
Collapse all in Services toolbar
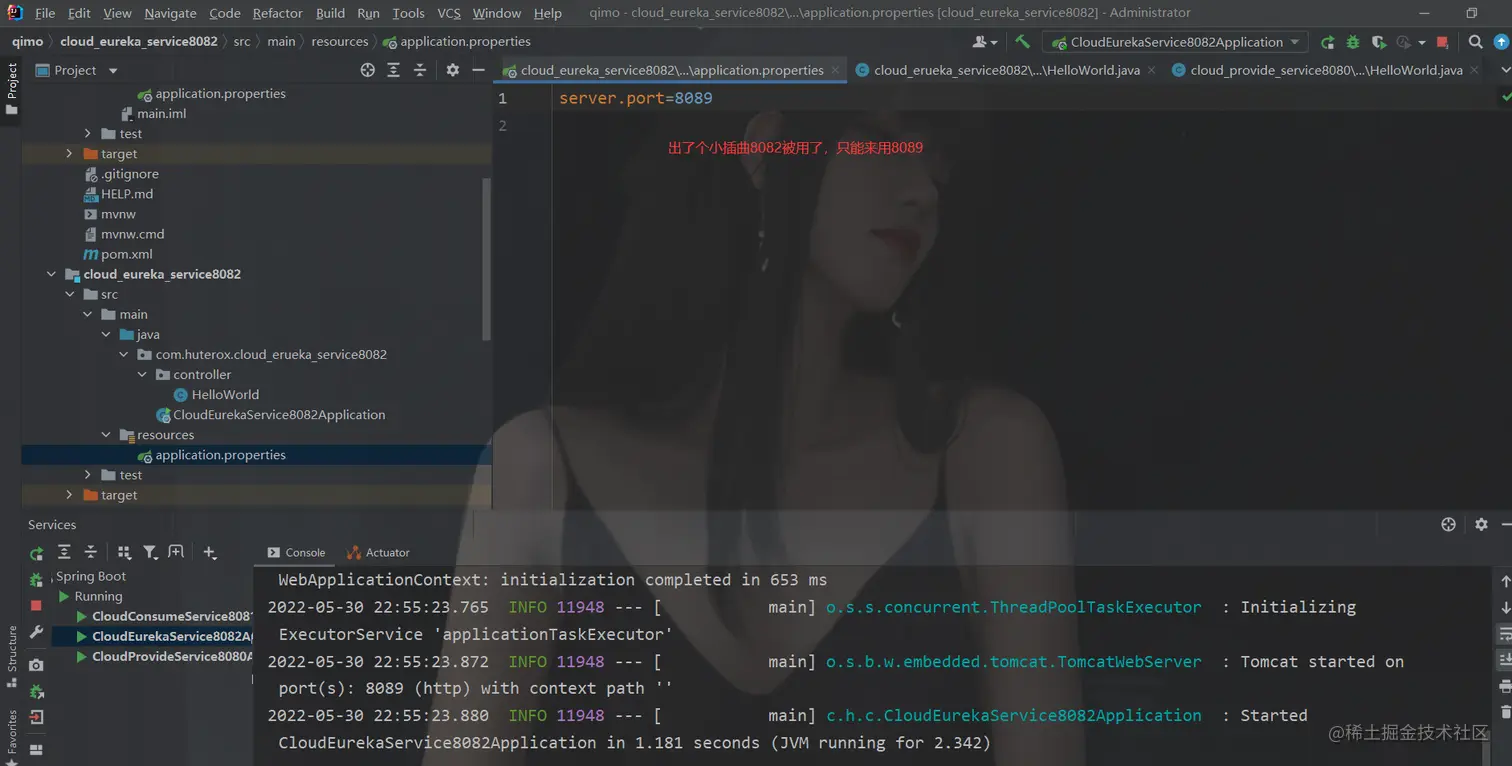(90, 552)
